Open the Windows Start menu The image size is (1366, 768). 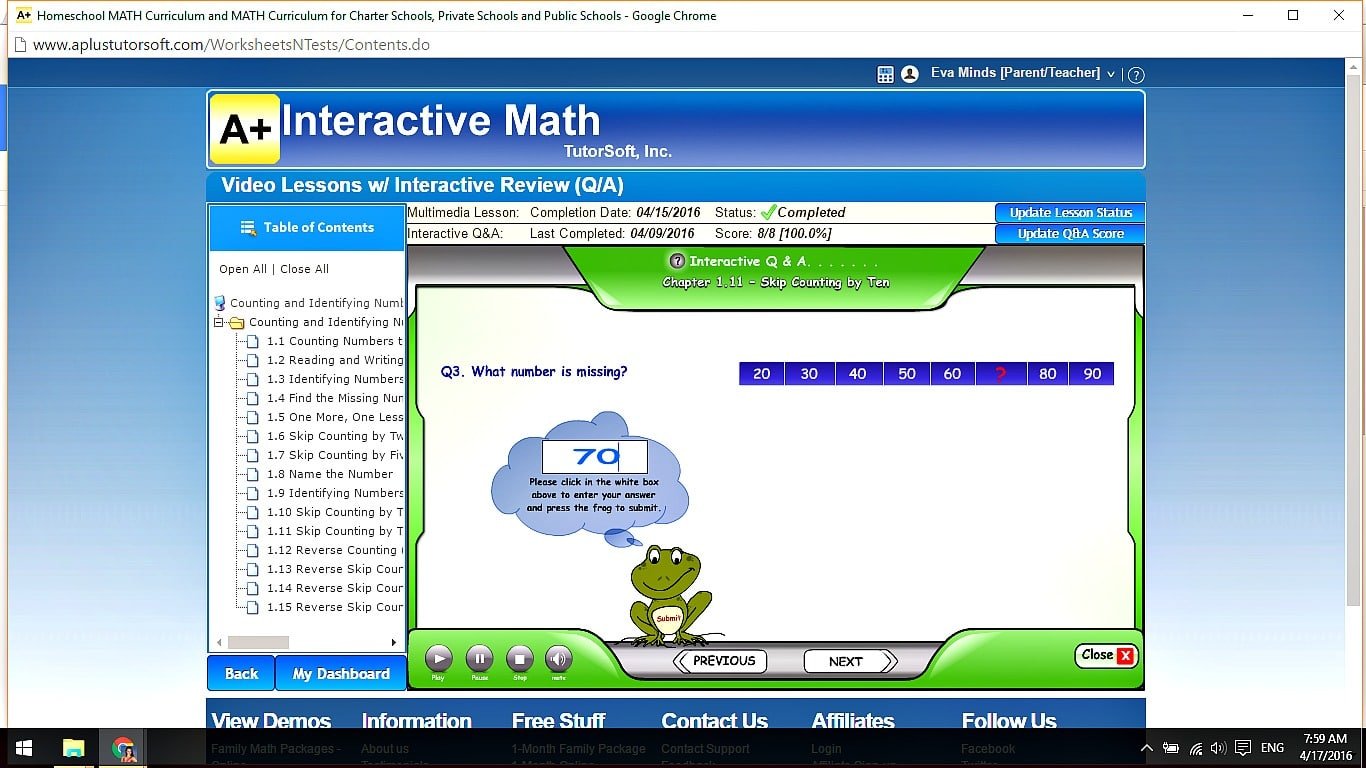[24, 748]
